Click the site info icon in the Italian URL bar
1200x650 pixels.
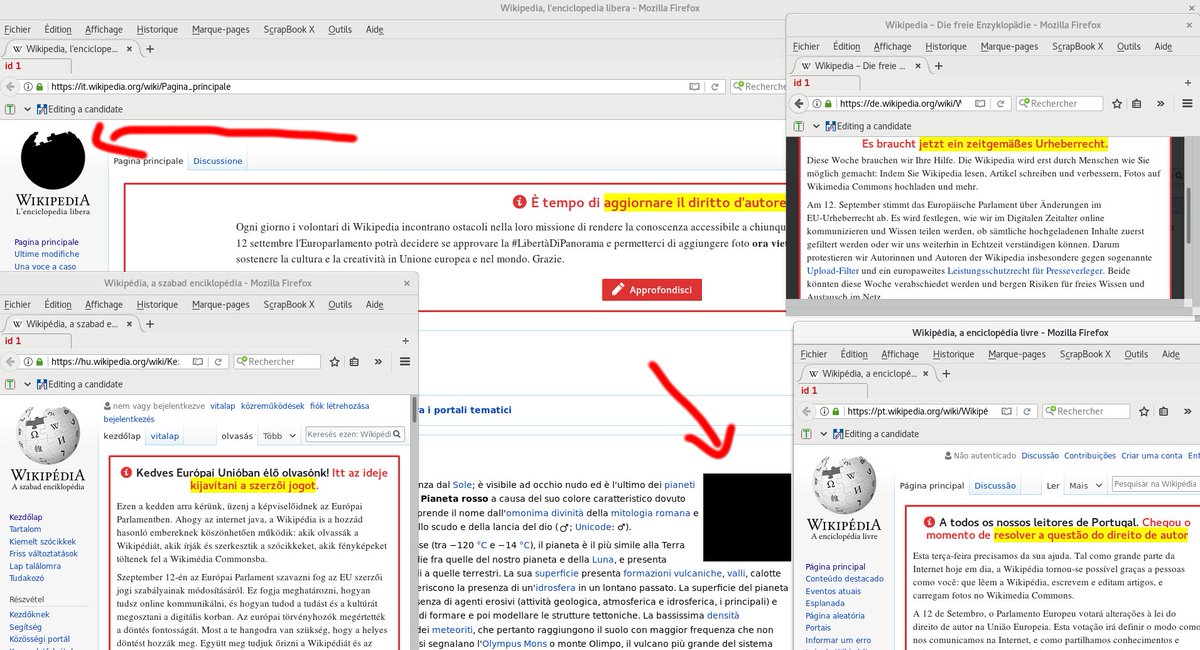[27, 87]
